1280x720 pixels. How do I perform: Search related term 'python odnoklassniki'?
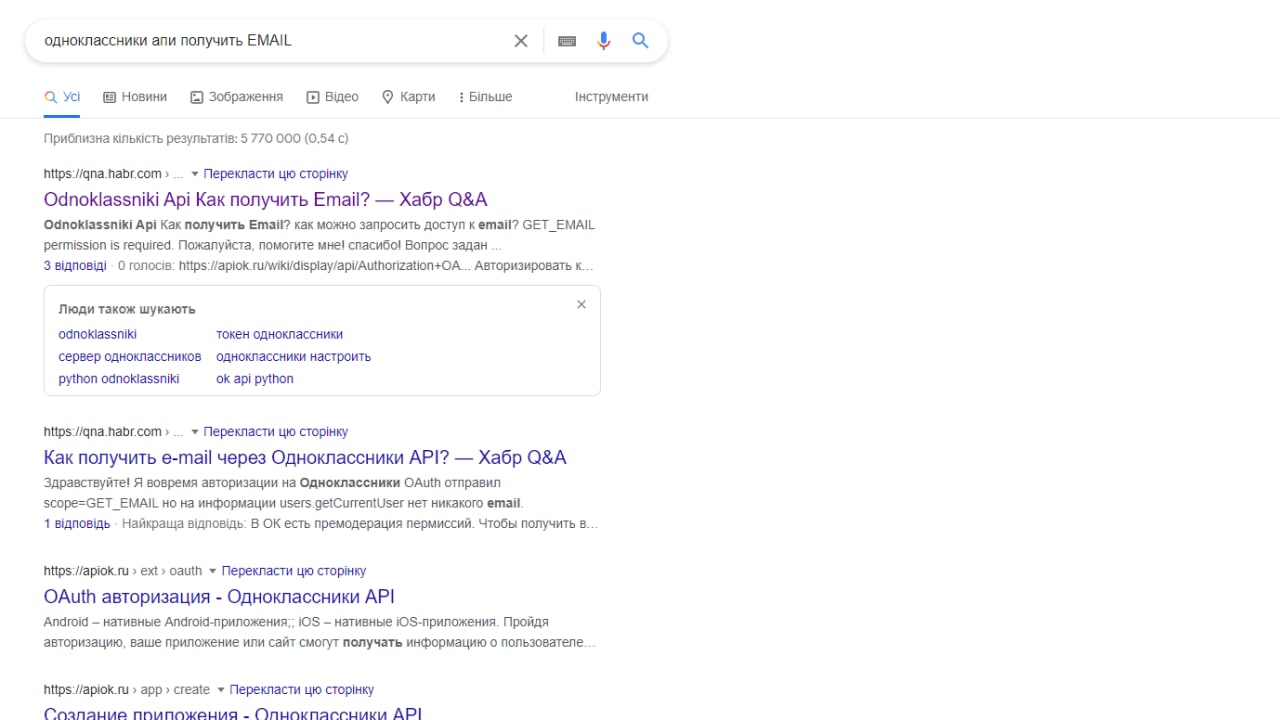(x=119, y=379)
